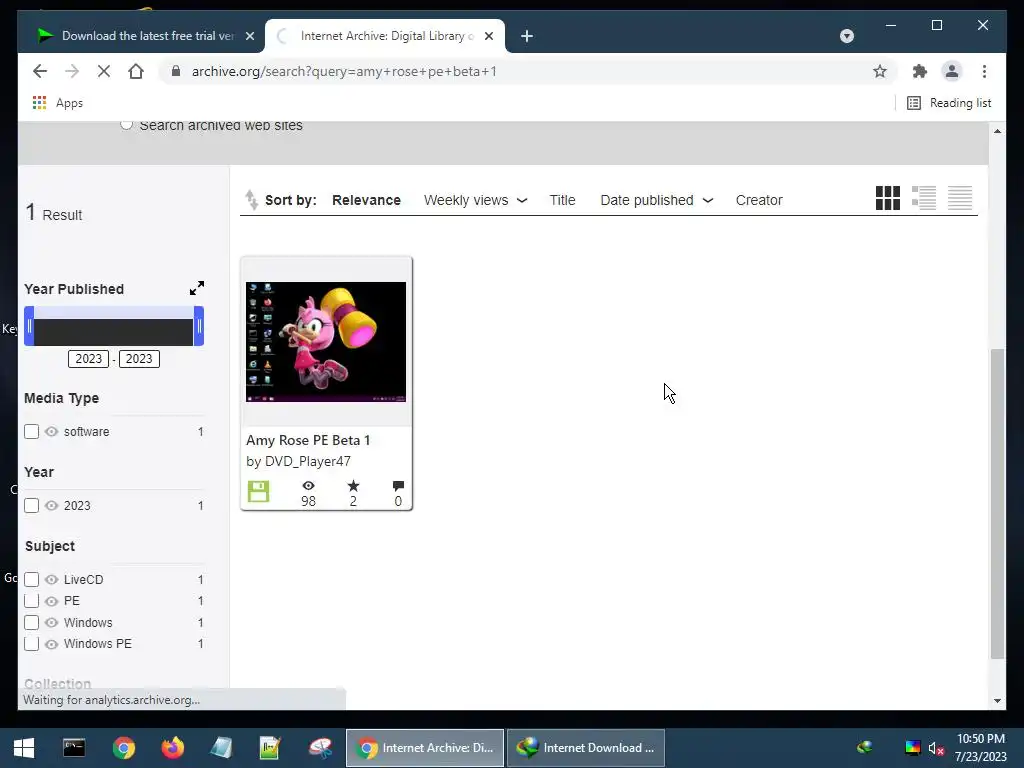This screenshot has height=768, width=1024.
Task: Check the 2023 year filter checkbox
Action: [31, 505]
